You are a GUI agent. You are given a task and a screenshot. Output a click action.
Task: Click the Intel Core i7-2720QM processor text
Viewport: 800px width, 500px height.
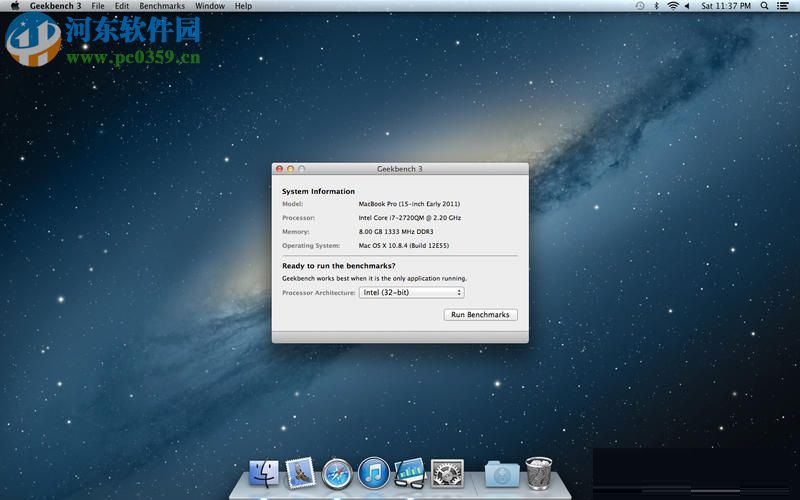(410, 218)
